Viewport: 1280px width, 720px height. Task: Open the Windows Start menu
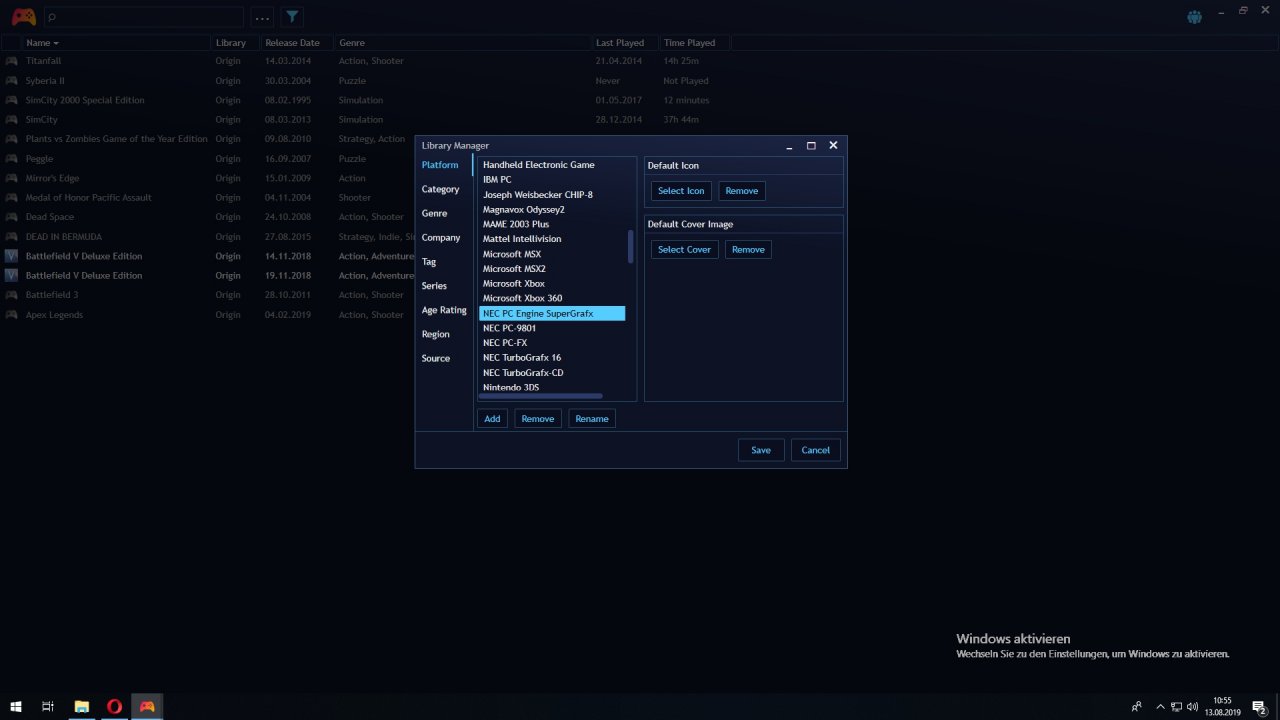click(16, 706)
